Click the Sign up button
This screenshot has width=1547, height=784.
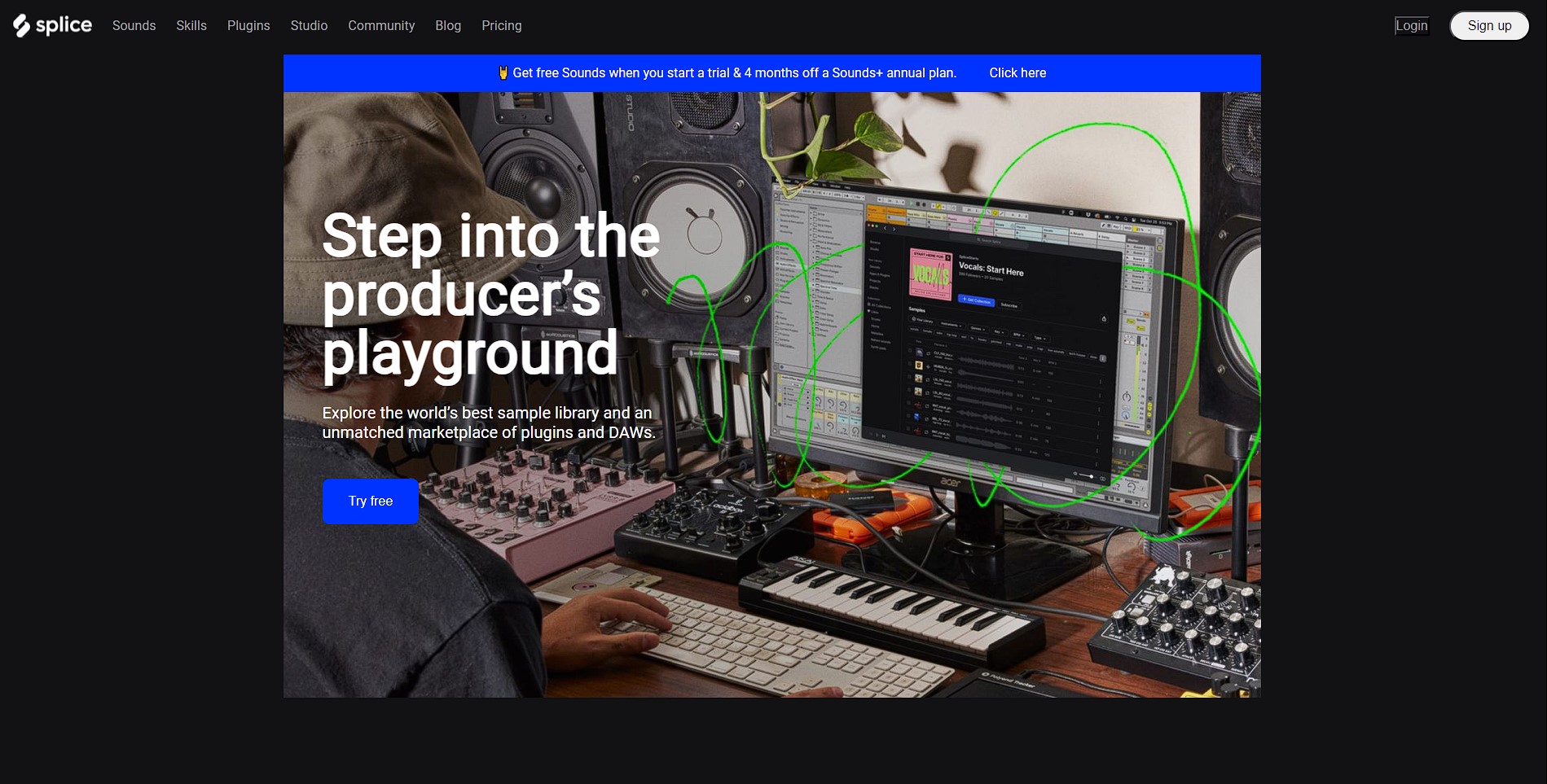(x=1489, y=25)
